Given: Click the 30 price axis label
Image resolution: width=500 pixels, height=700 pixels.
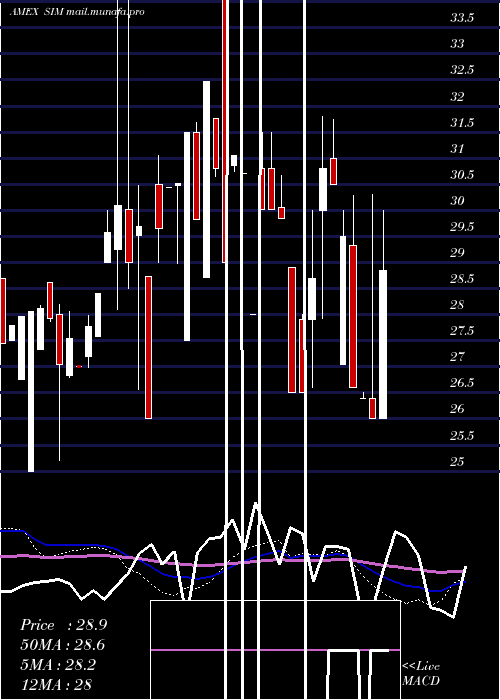Looking at the screenshot, I should pyautogui.click(x=457, y=201).
